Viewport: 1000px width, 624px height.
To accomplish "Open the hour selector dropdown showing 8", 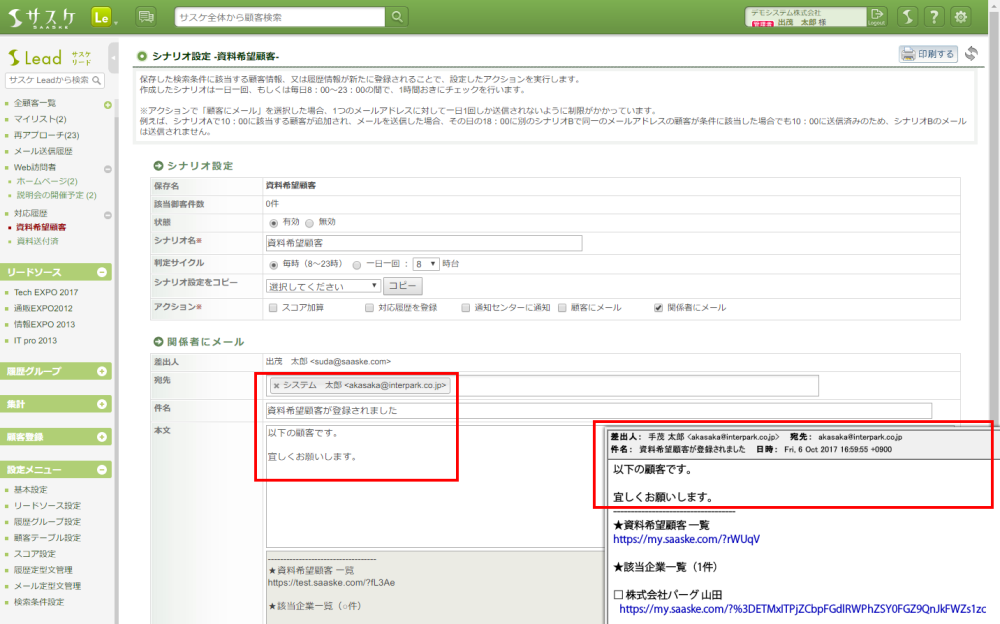I will (426, 264).
